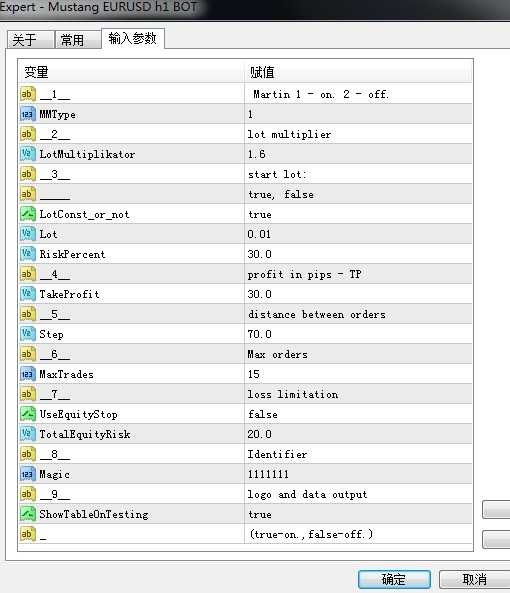Select the boolean icon beside UseEquityStop
Screen dimensions: 510x593
[28, 414]
